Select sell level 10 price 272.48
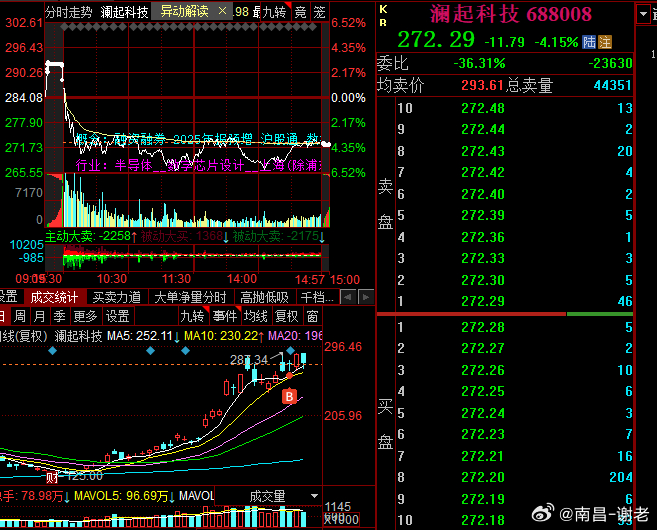 (x=483, y=109)
